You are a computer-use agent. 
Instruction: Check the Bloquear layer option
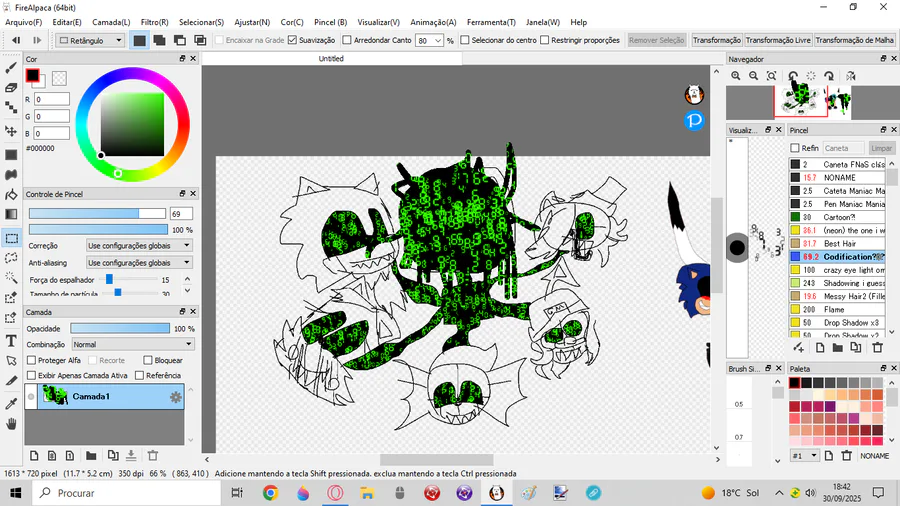[148, 360]
